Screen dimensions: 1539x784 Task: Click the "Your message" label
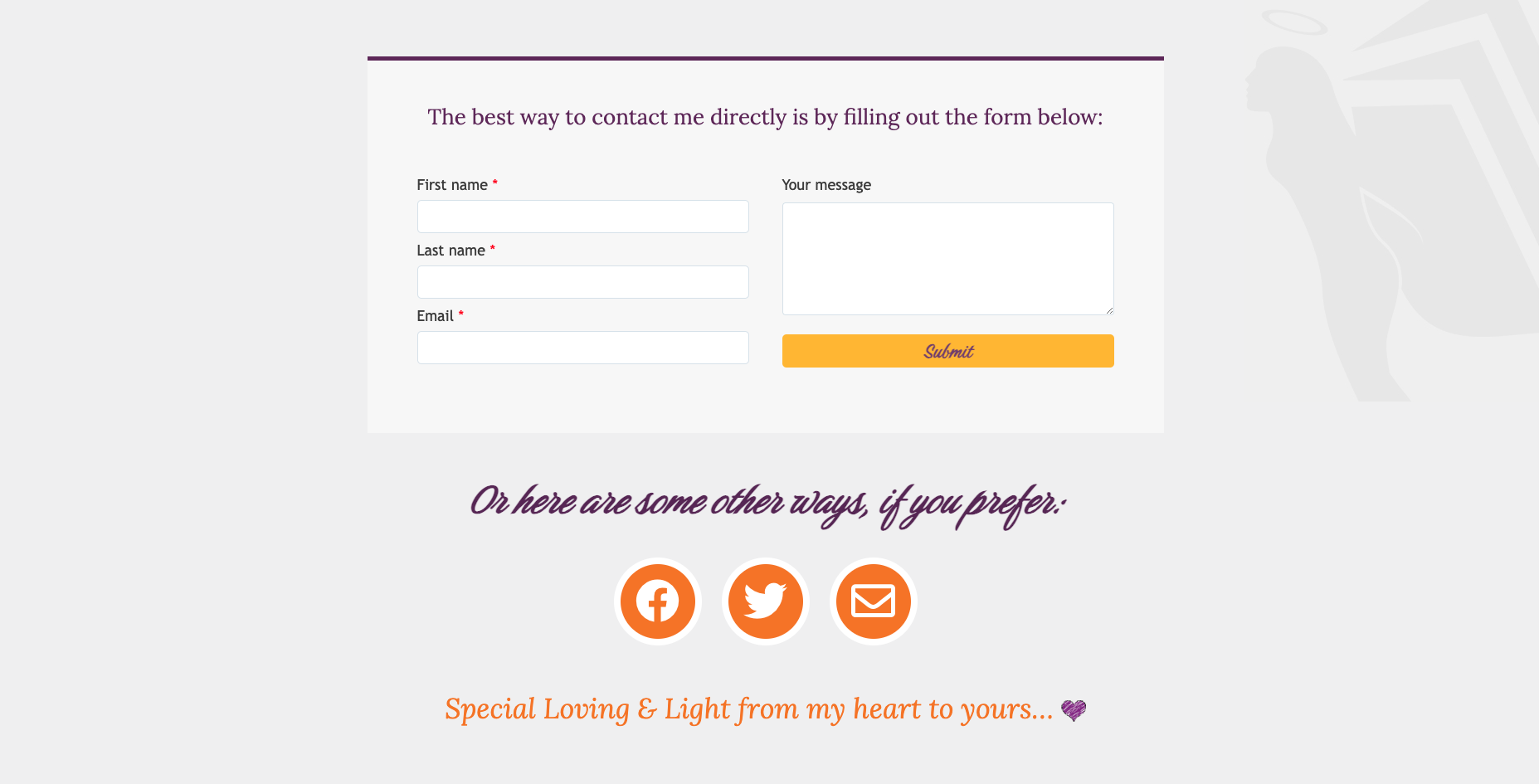point(826,185)
